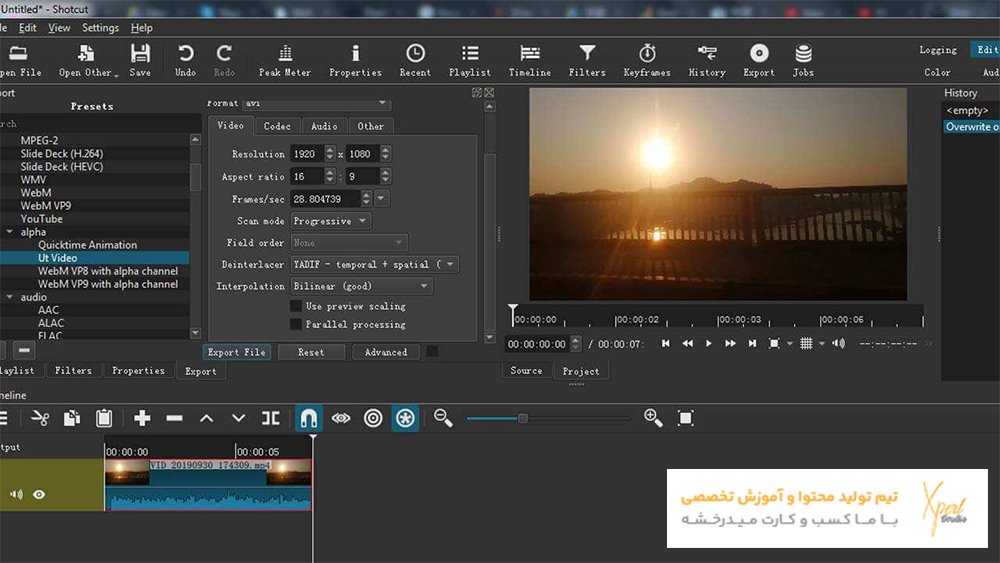1000x563 pixels.
Task: Zoom timeline to fit
Action: pos(686,418)
